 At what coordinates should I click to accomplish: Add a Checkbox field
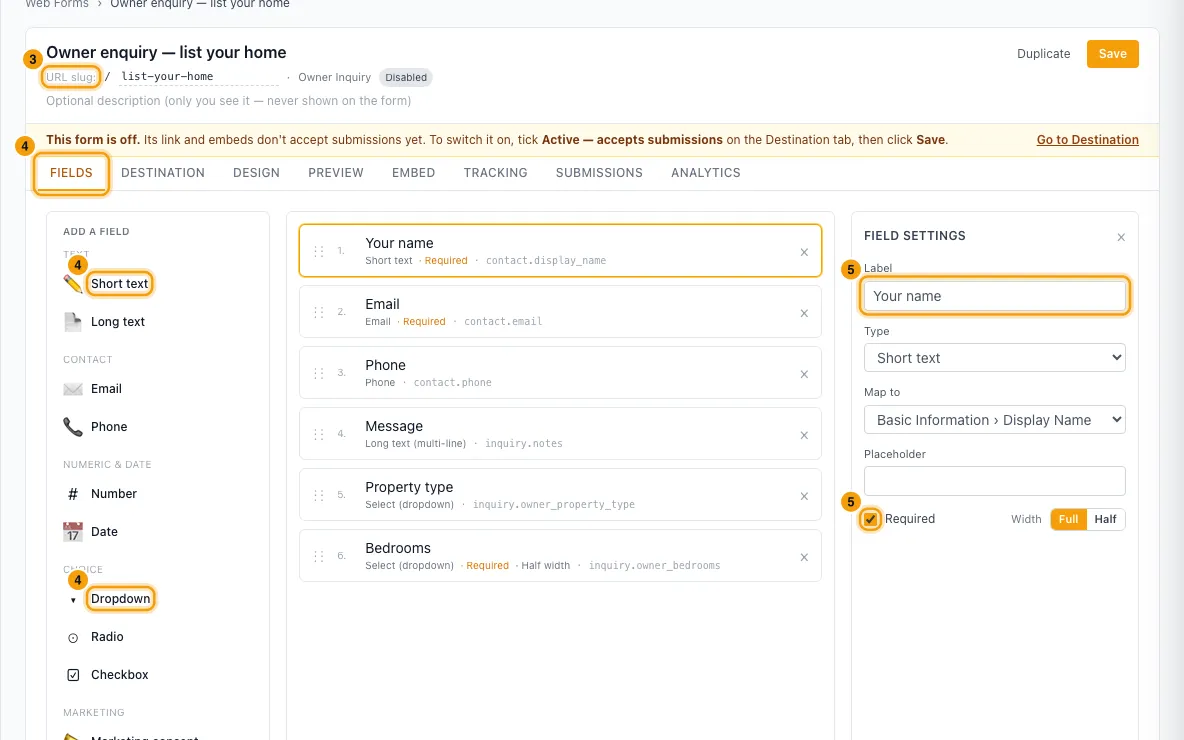coord(119,674)
